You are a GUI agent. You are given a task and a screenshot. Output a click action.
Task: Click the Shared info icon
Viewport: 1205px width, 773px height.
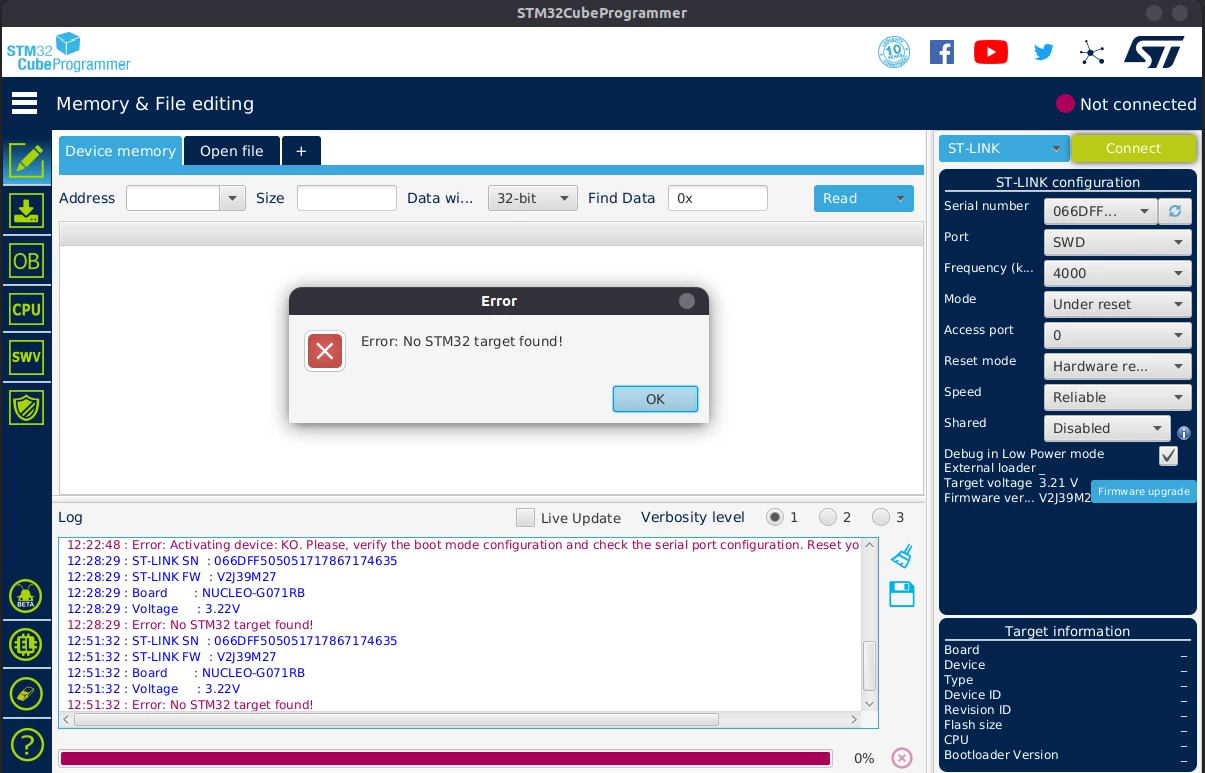[x=1184, y=433]
